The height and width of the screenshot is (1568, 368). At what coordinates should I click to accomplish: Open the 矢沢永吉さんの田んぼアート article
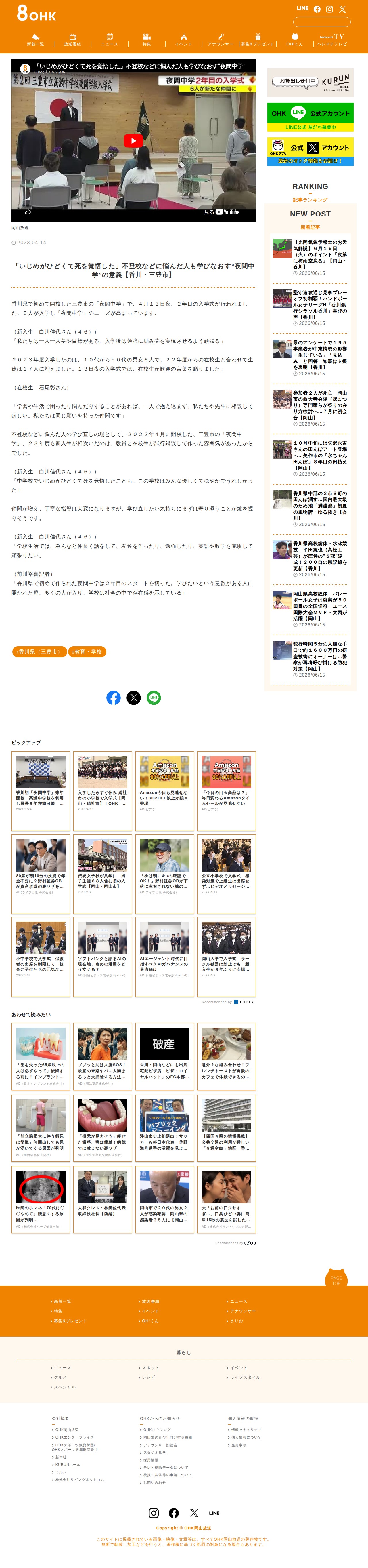310,458
